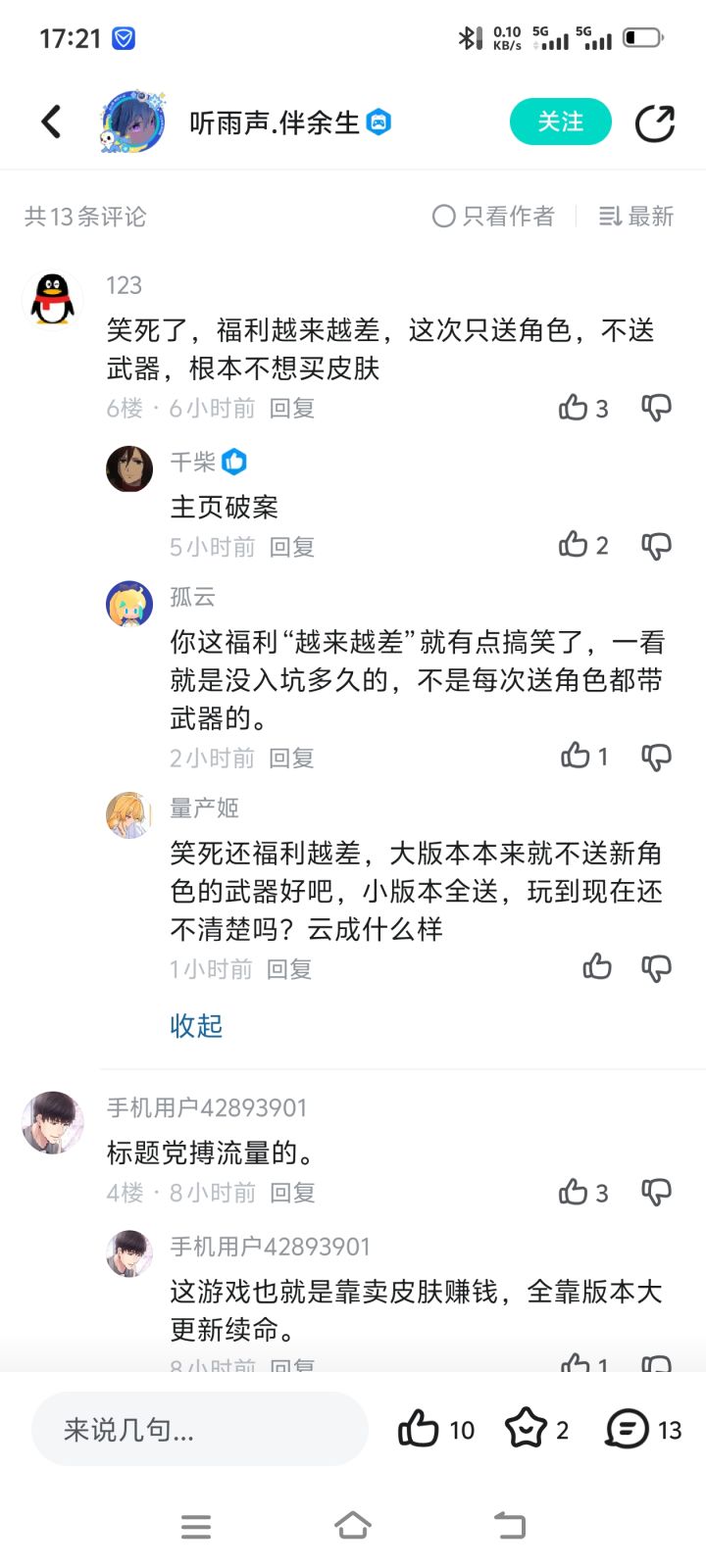Change comment sort order 最新
Image resolution: width=706 pixels, height=1568 pixels.
point(637,217)
